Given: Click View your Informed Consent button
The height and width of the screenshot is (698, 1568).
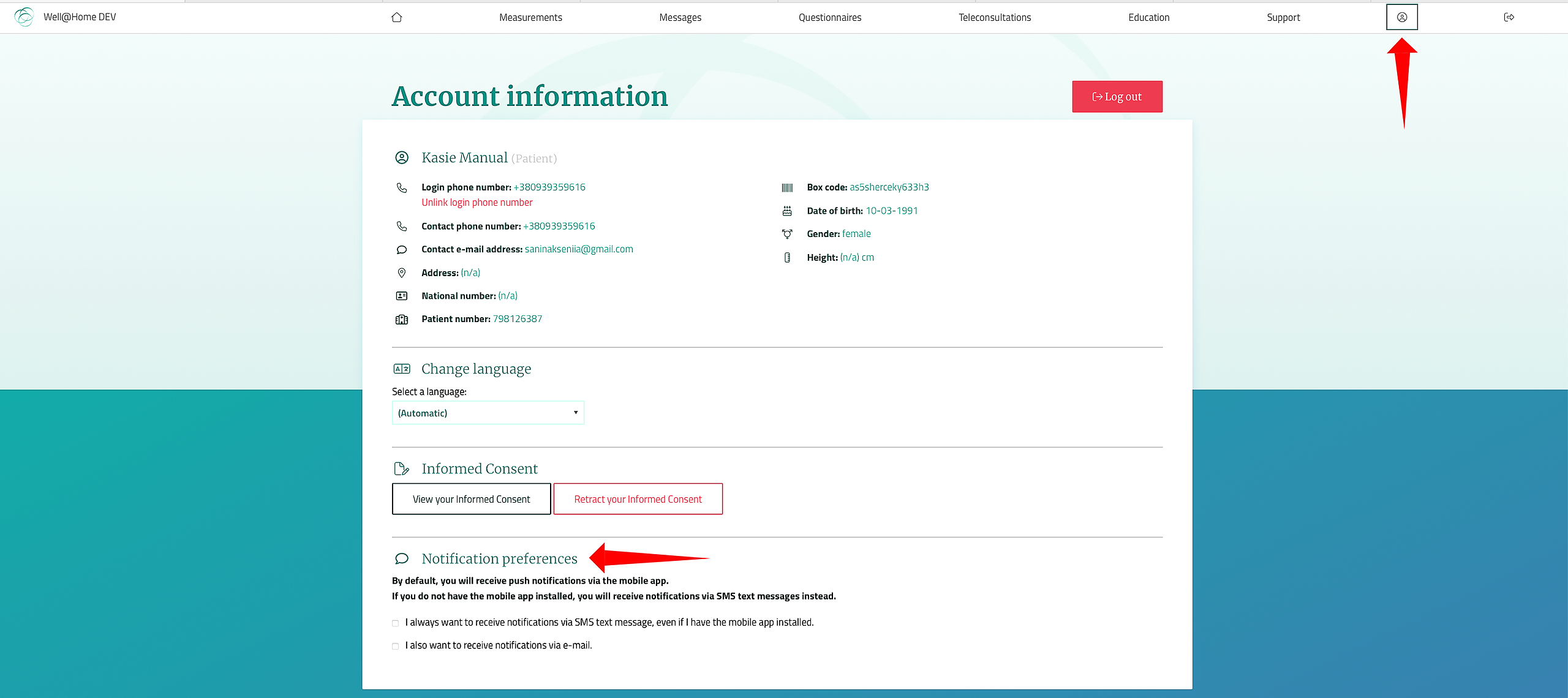Looking at the screenshot, I should coord(471,499).
